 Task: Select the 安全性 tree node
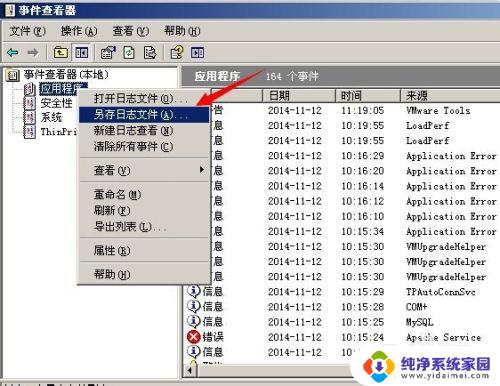[x=56, y=103]
